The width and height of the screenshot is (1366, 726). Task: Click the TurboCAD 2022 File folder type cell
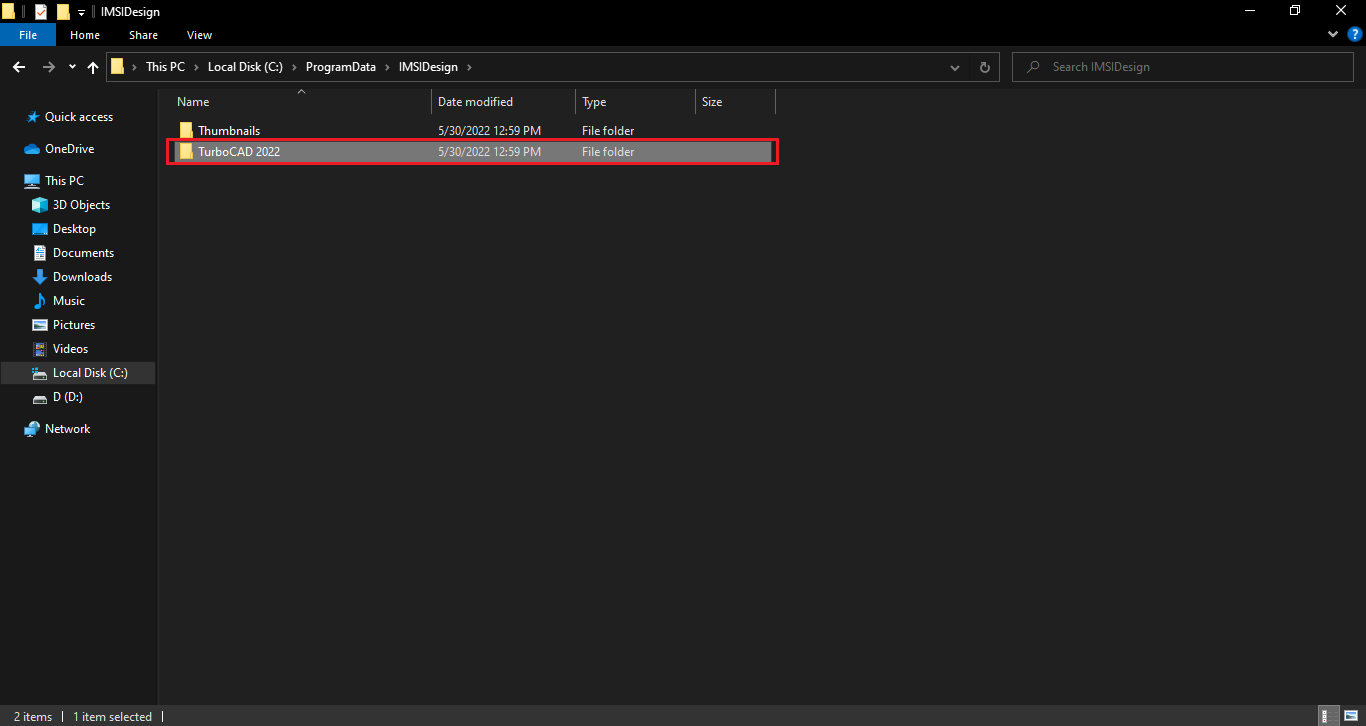tap(608, 152)
